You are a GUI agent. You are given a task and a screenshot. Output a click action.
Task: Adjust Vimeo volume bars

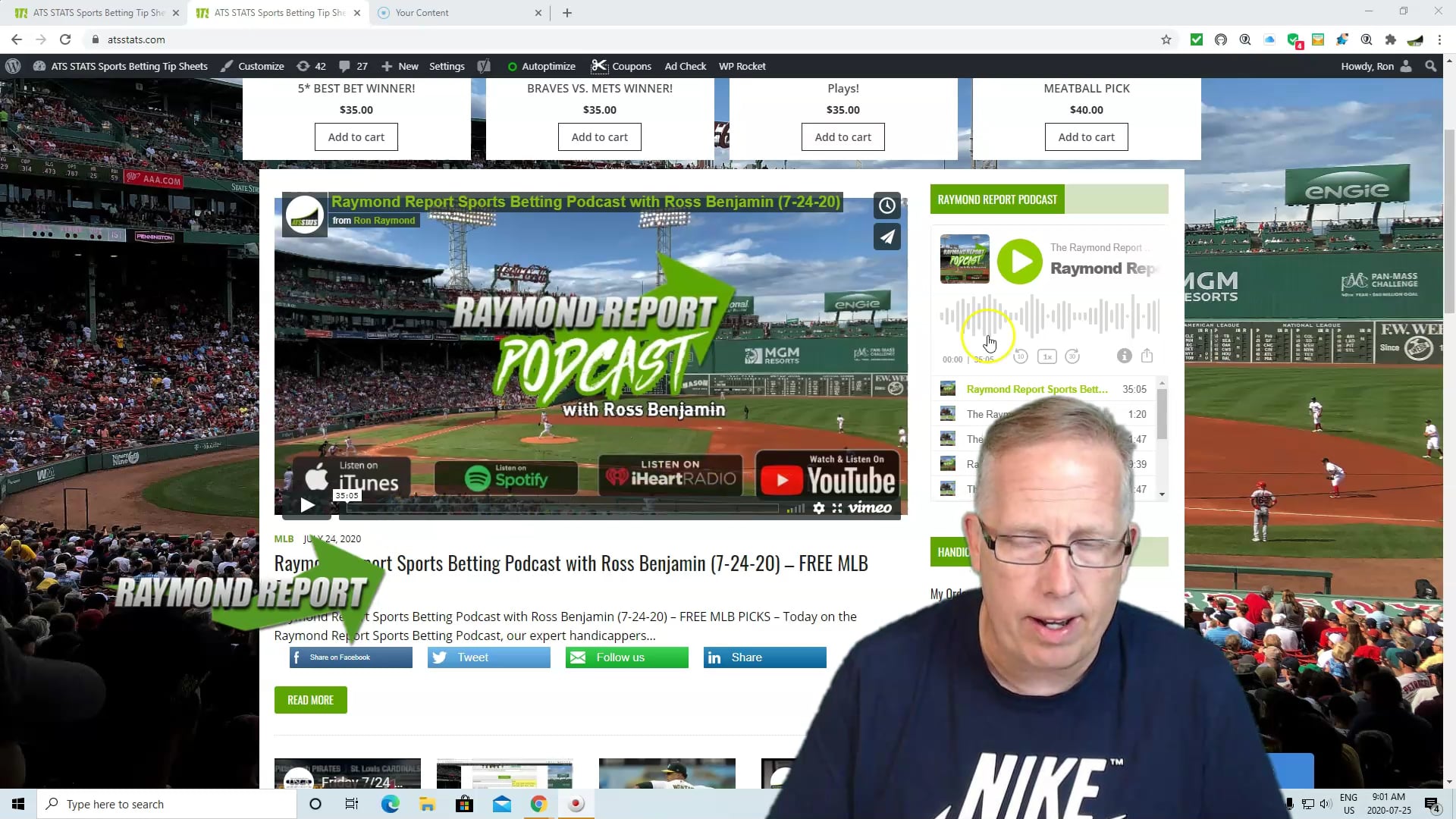coord(795,508)
